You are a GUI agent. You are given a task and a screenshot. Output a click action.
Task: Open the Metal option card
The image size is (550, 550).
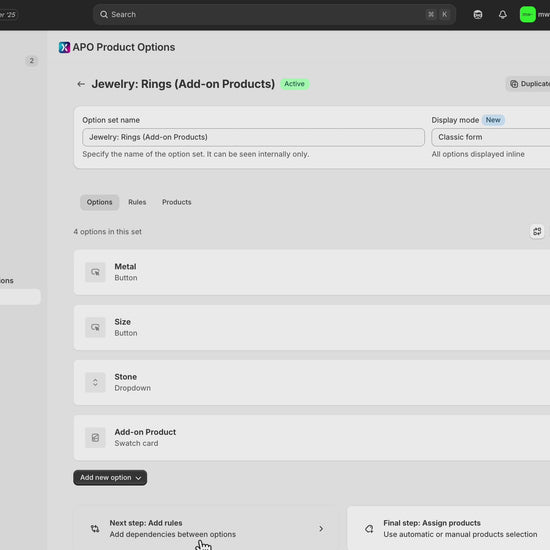pyautogui.click(x=311, y=272)
